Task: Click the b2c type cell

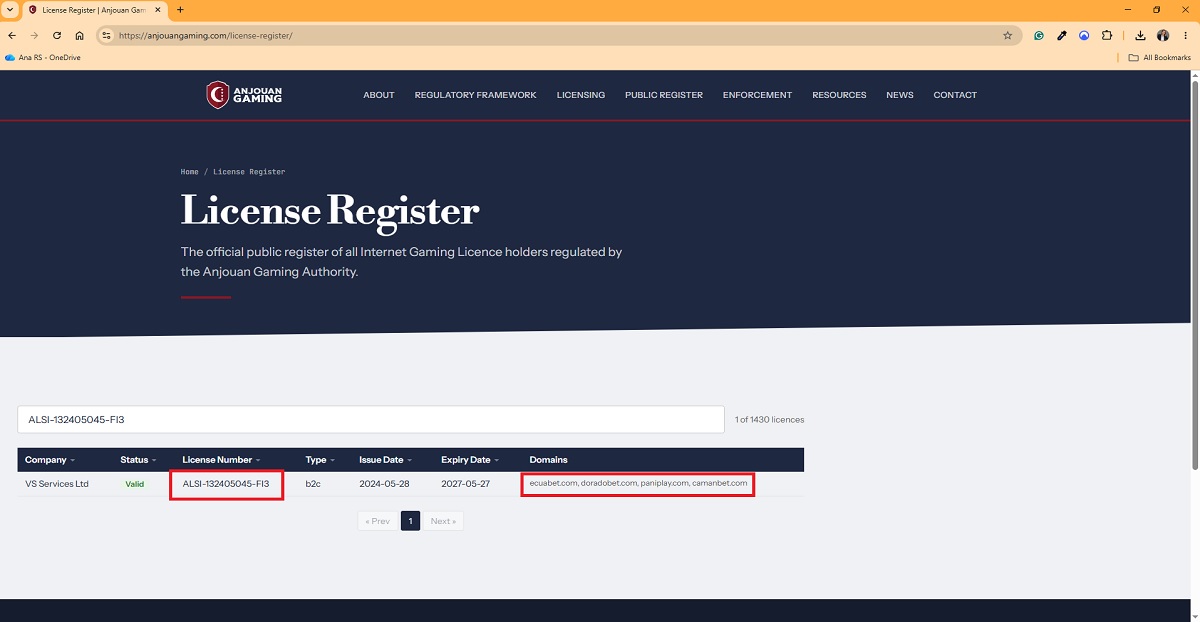Action: (x=313, y=484)
